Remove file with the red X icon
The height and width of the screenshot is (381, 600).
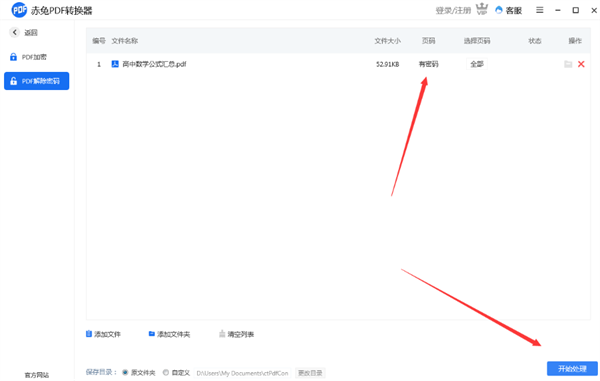pos(581,64)
